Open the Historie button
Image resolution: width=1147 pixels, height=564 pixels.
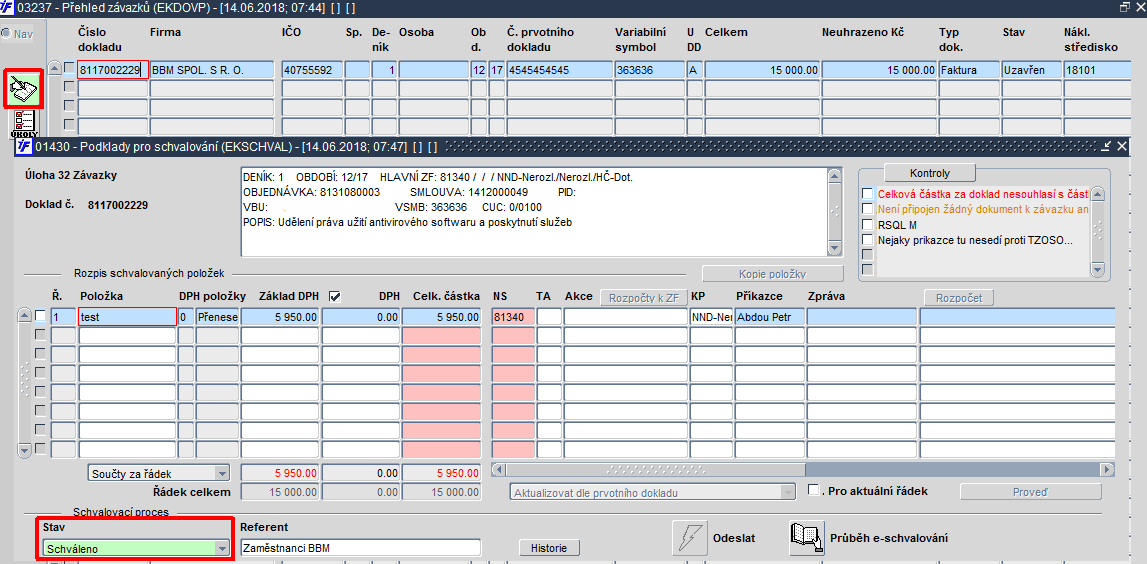point(549,547)
